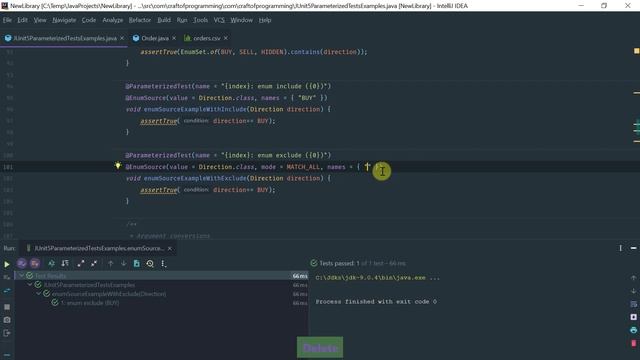This screenshot has height=360, width=640.
Task: Click the yellow inspection status indicator
Action: [636, 51]
